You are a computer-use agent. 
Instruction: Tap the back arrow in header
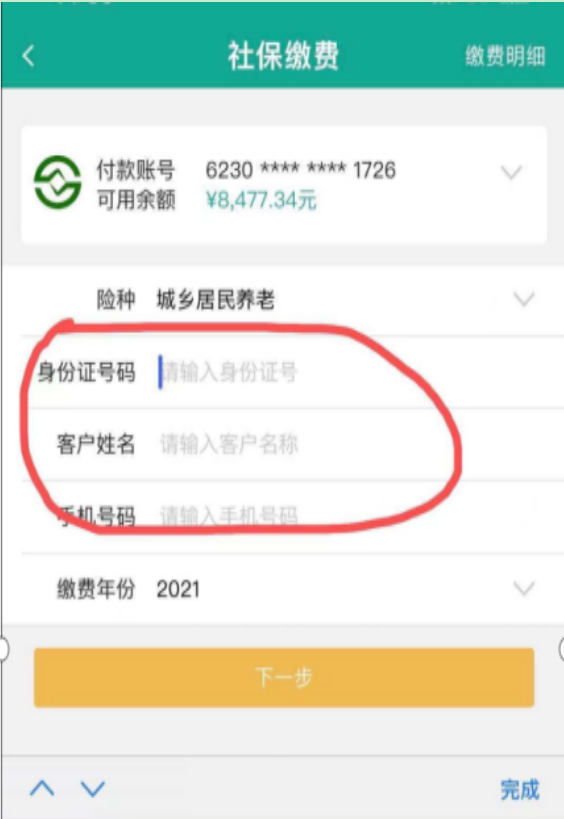point(29,56)
